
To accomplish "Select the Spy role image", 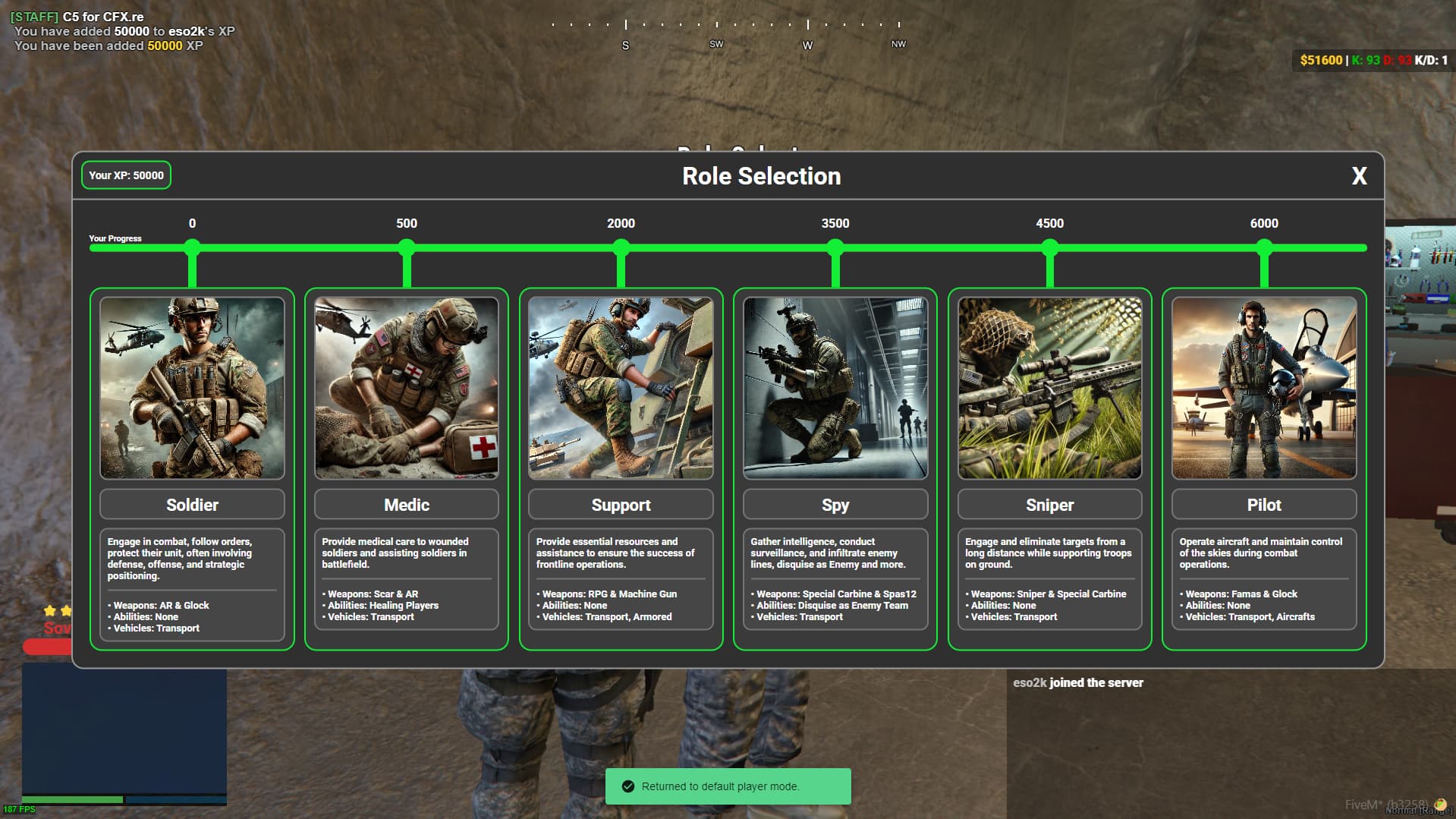I will coord(835,388).
